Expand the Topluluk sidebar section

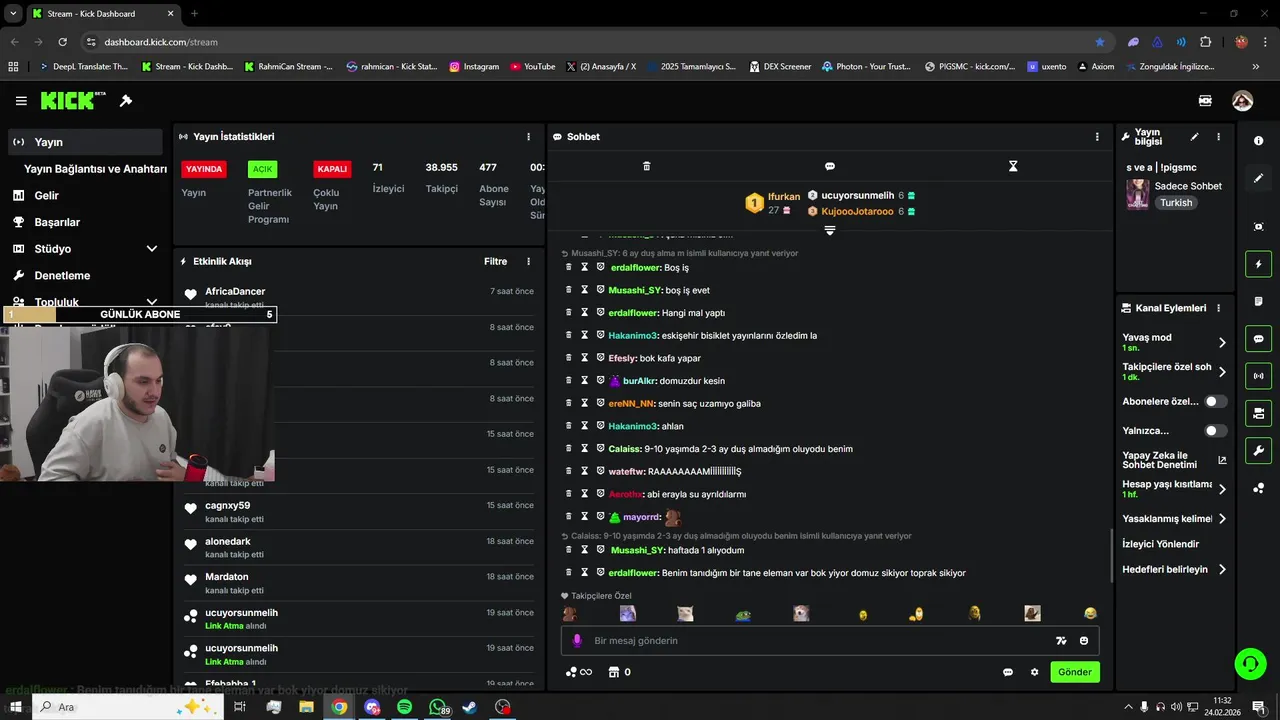(x=152, y=302)
